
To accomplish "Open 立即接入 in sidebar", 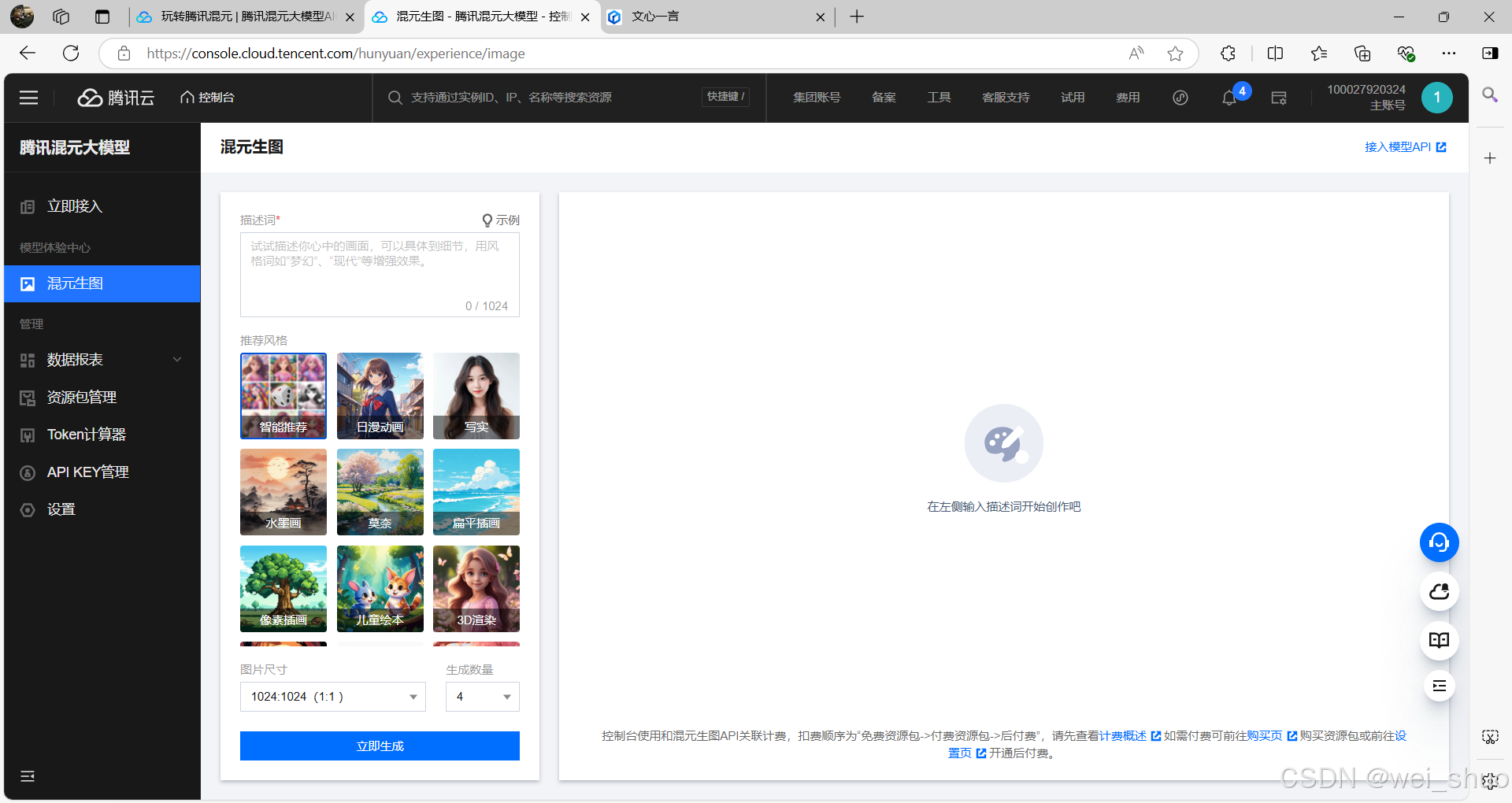I will [x=102, y=206].
